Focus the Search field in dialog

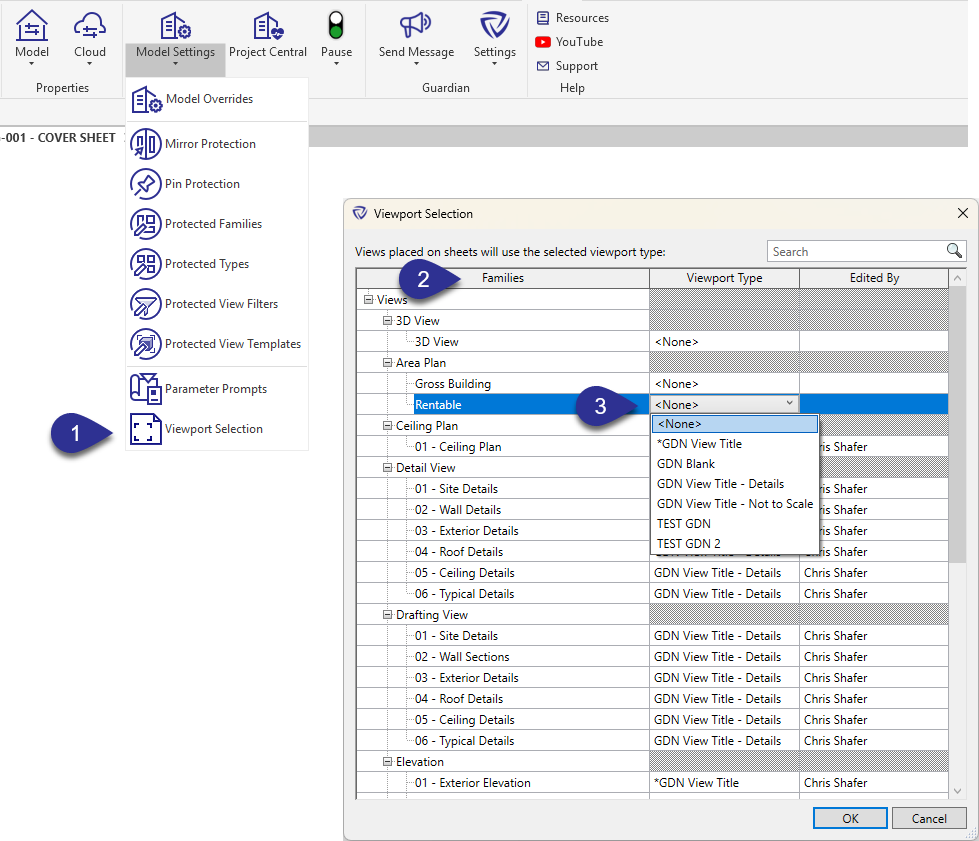pyautogui.click(x=858, y=252)
